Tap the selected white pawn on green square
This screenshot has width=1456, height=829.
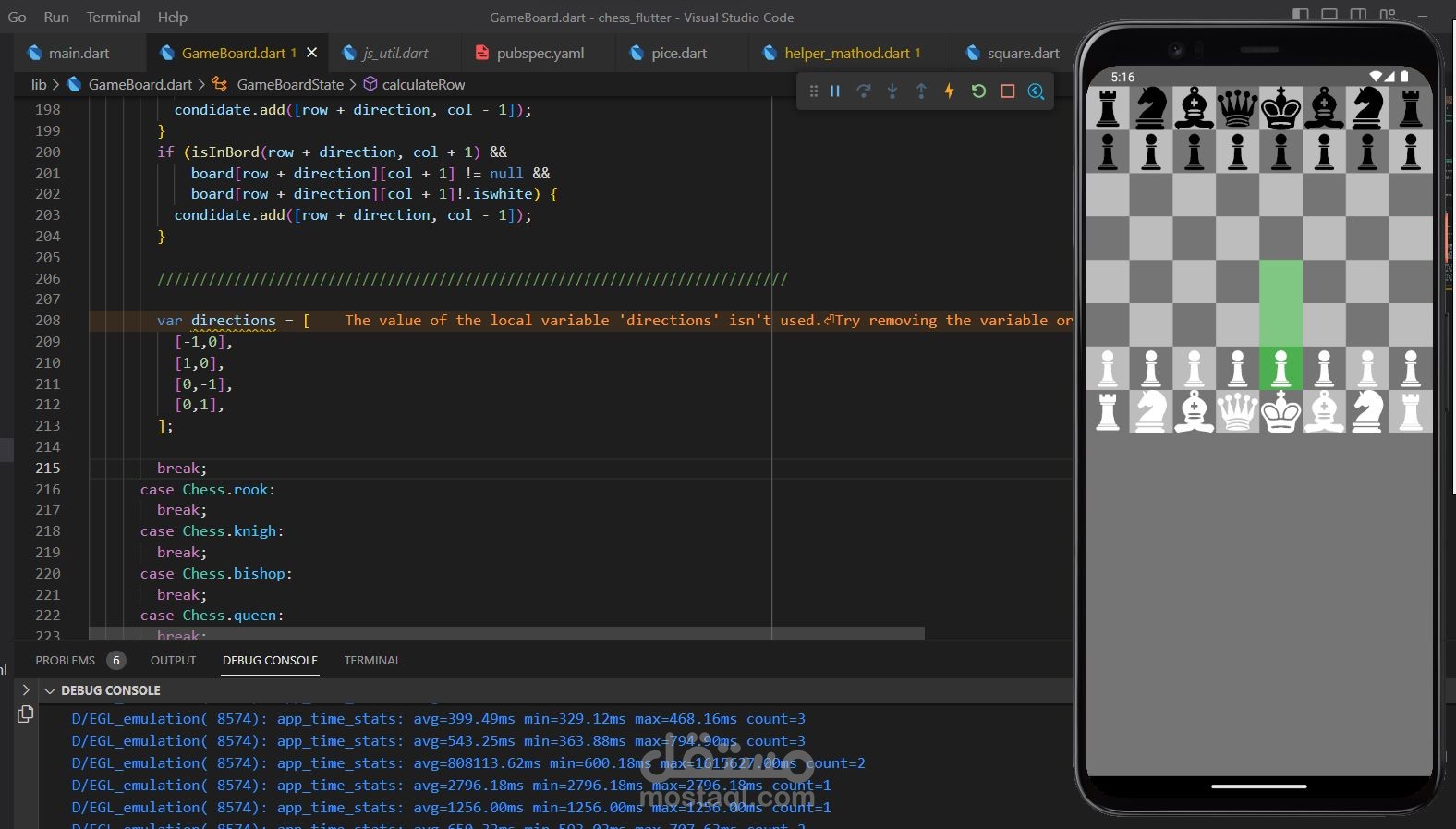[1280, 369]
